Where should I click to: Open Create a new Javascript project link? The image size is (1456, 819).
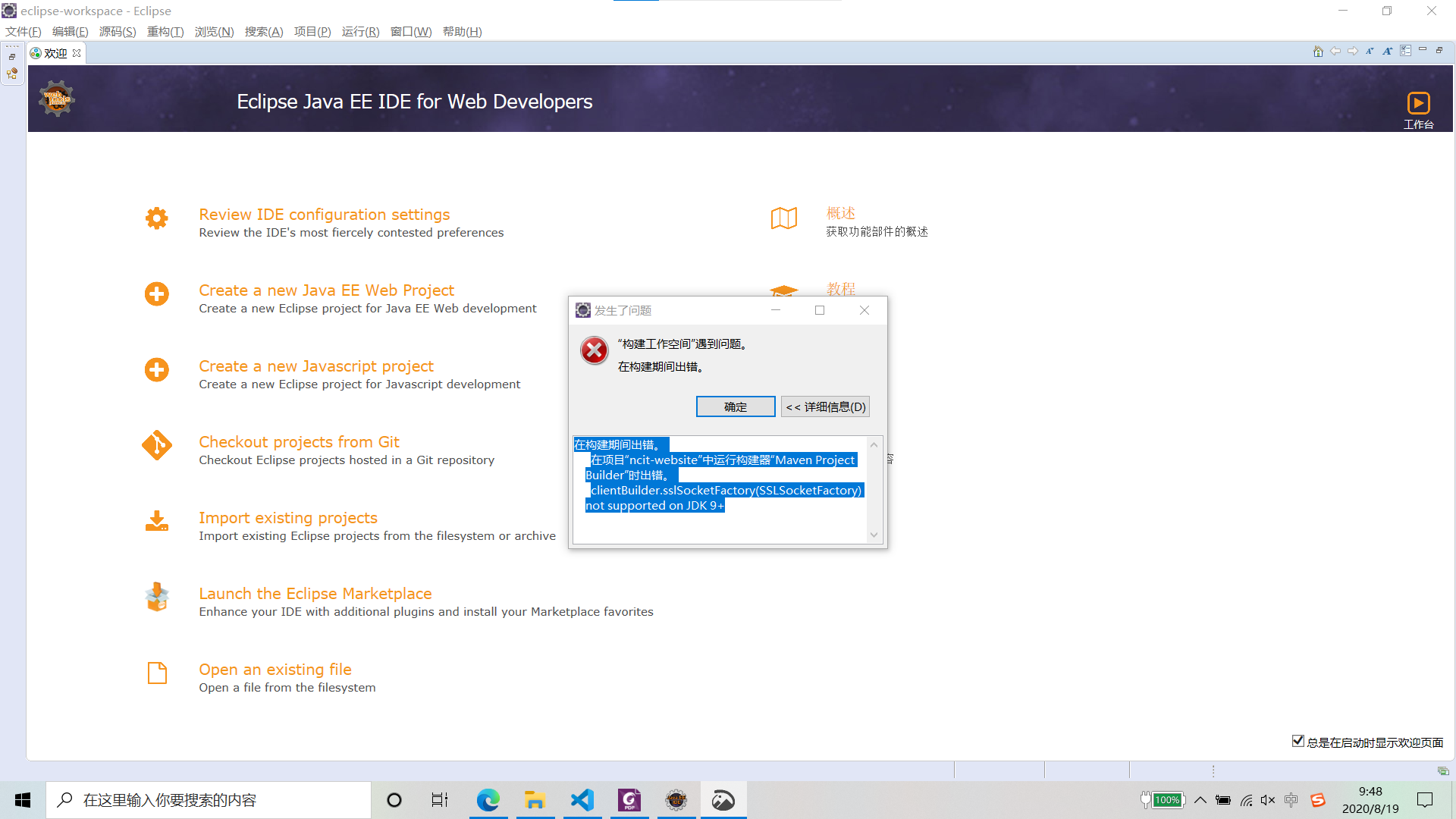[x=315, y=366]
